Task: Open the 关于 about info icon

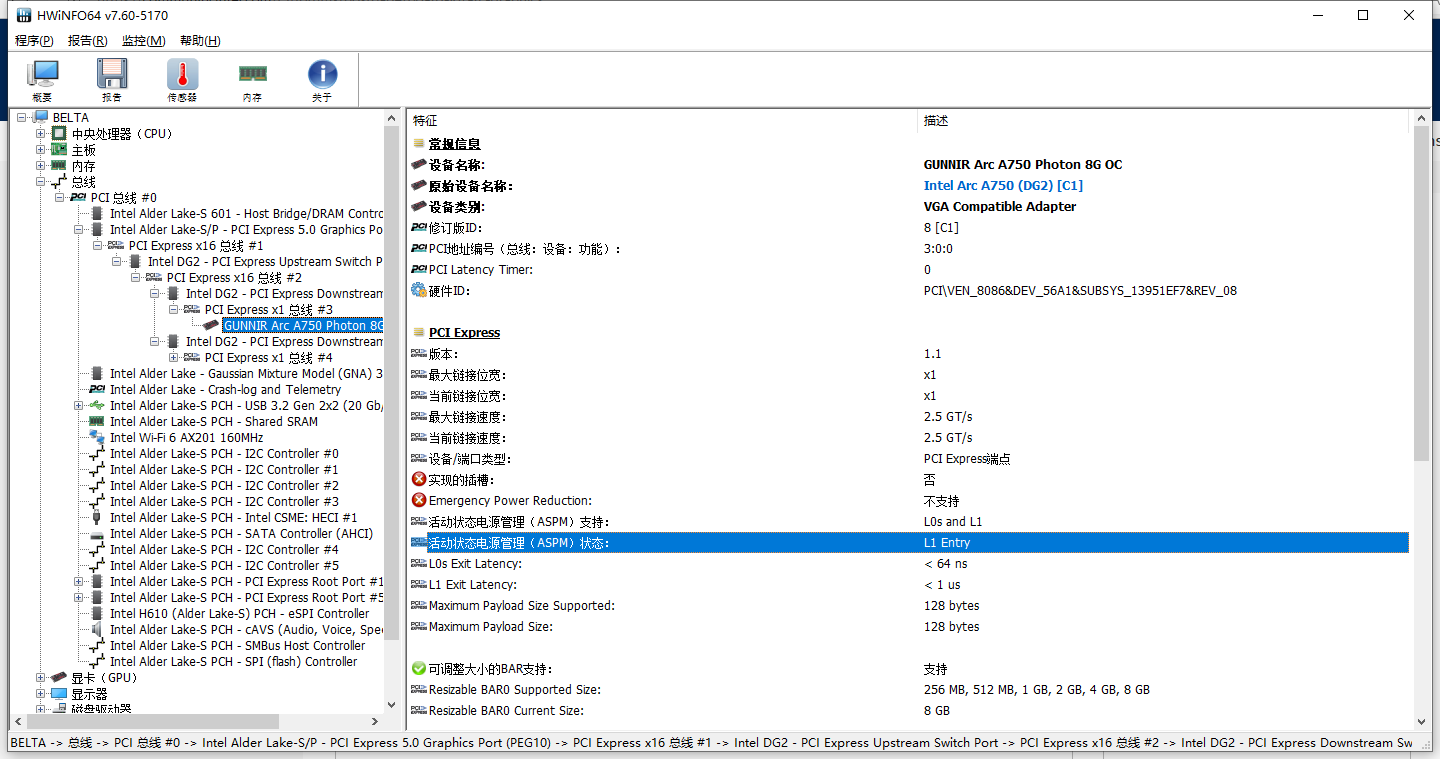Action: click(322, 80)
